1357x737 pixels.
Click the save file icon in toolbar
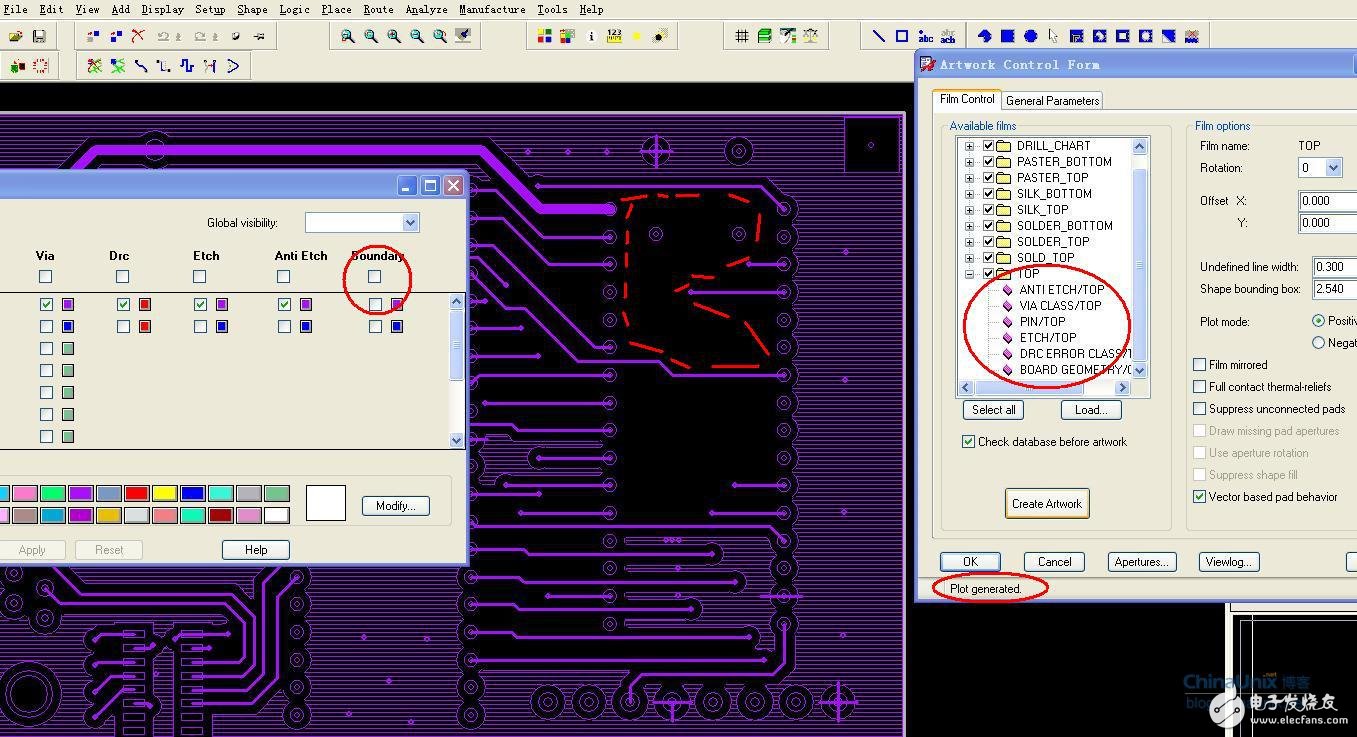pyautogui.click(x=39, y=36)
